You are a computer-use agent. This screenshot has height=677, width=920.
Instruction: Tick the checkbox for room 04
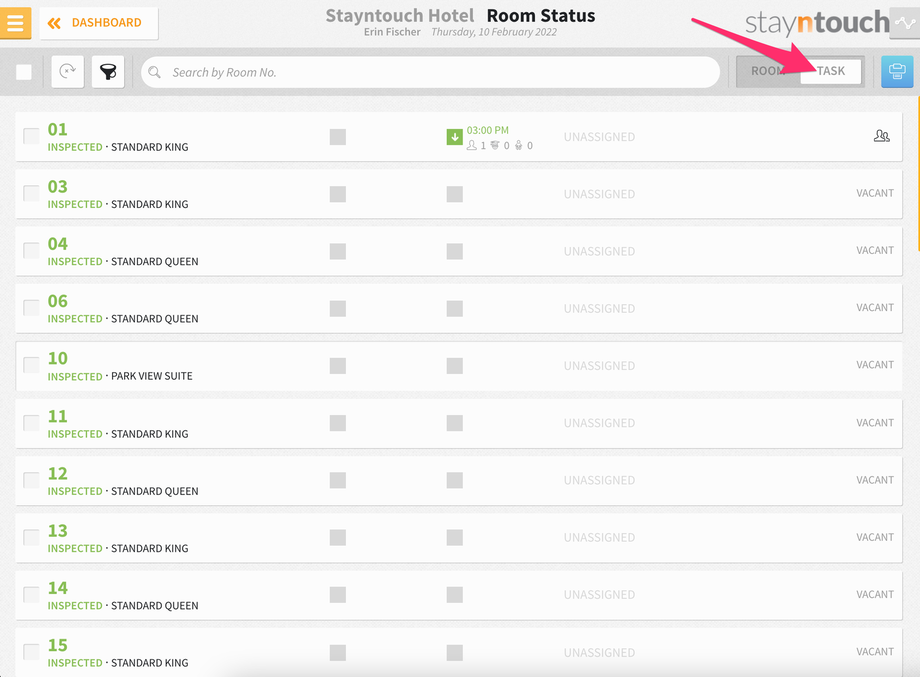31,251
